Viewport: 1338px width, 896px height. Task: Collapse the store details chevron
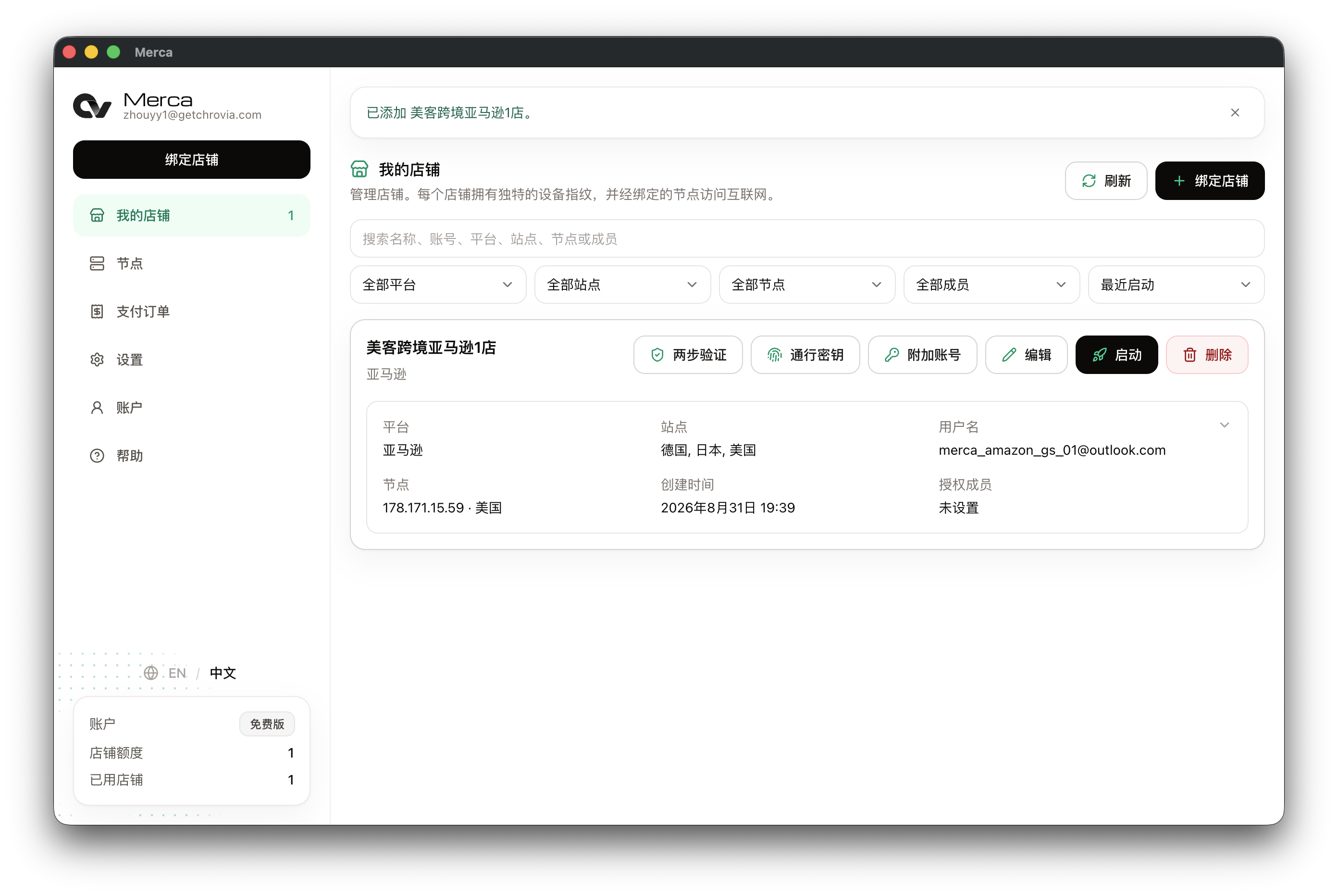coord(1224,424)
